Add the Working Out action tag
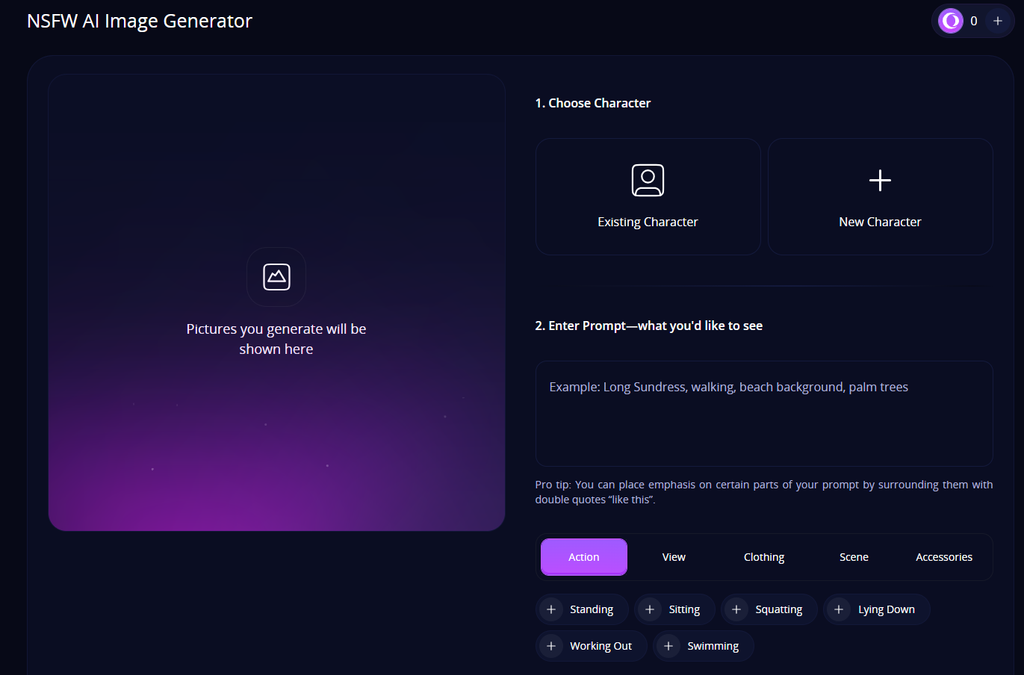 point(592,646)
